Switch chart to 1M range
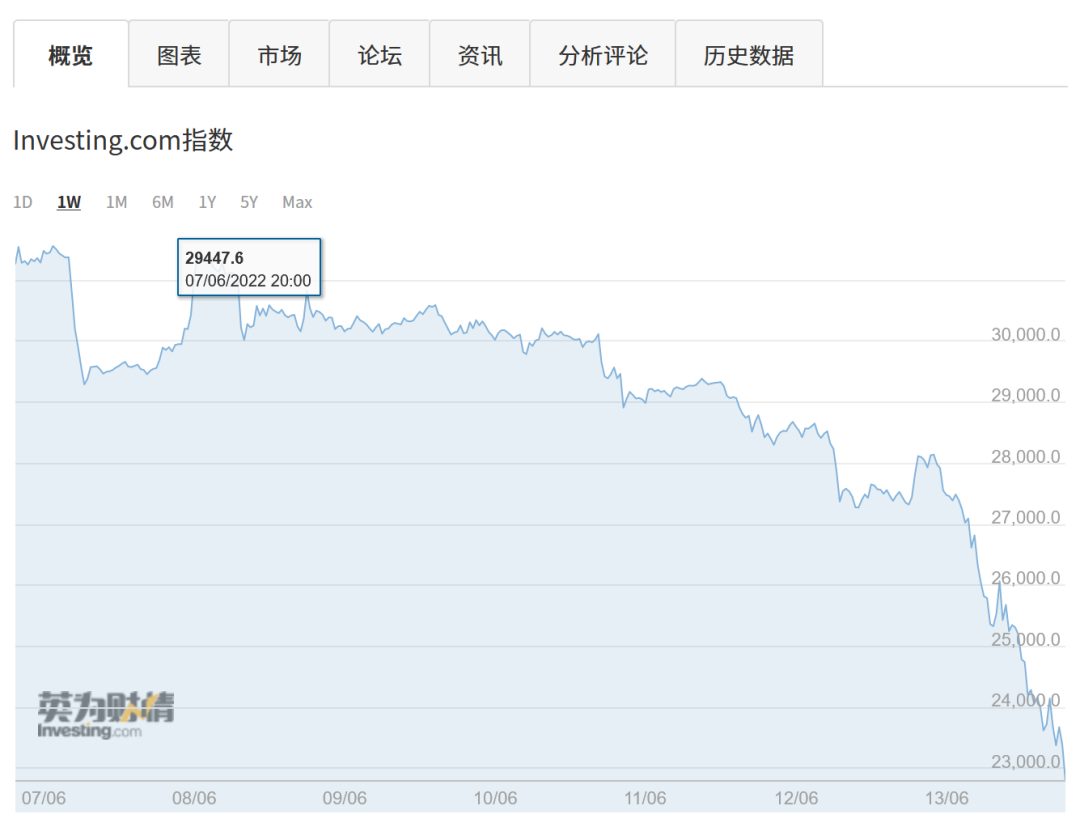1080x827 pixels. [116, 203]
